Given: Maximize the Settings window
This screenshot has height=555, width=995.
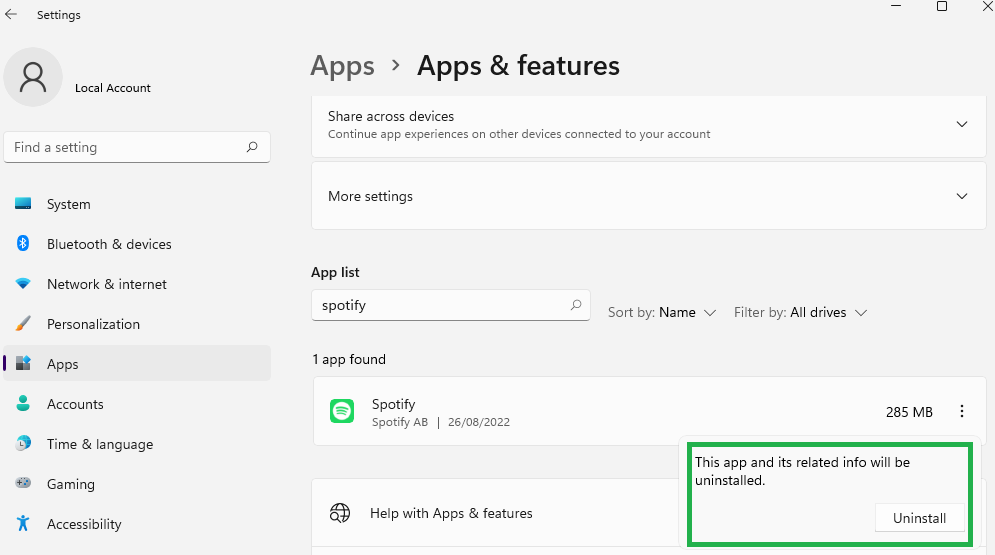Looking at the screenshot, I should (942, 6).
